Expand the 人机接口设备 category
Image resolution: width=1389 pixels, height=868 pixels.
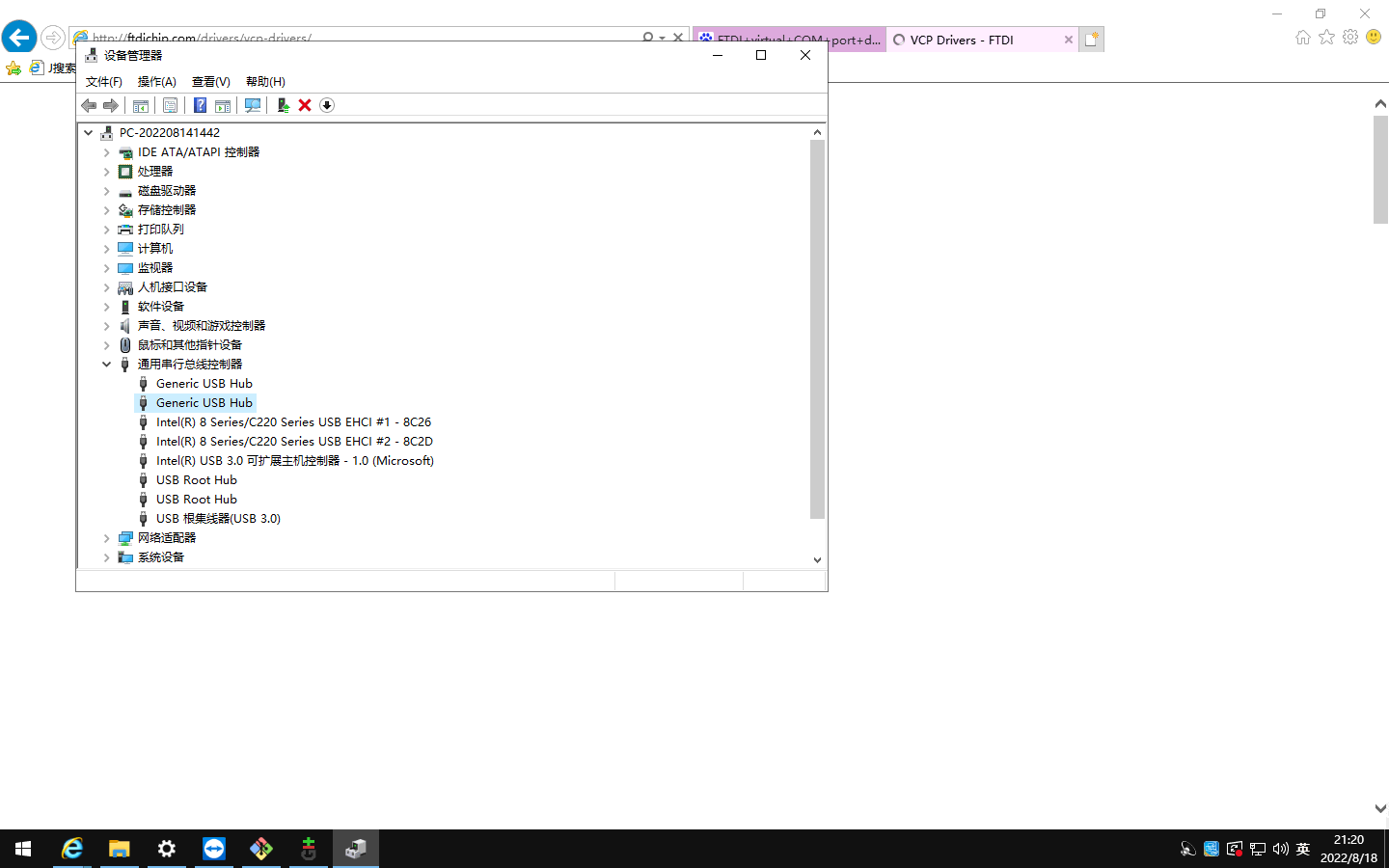pos(107,287)
